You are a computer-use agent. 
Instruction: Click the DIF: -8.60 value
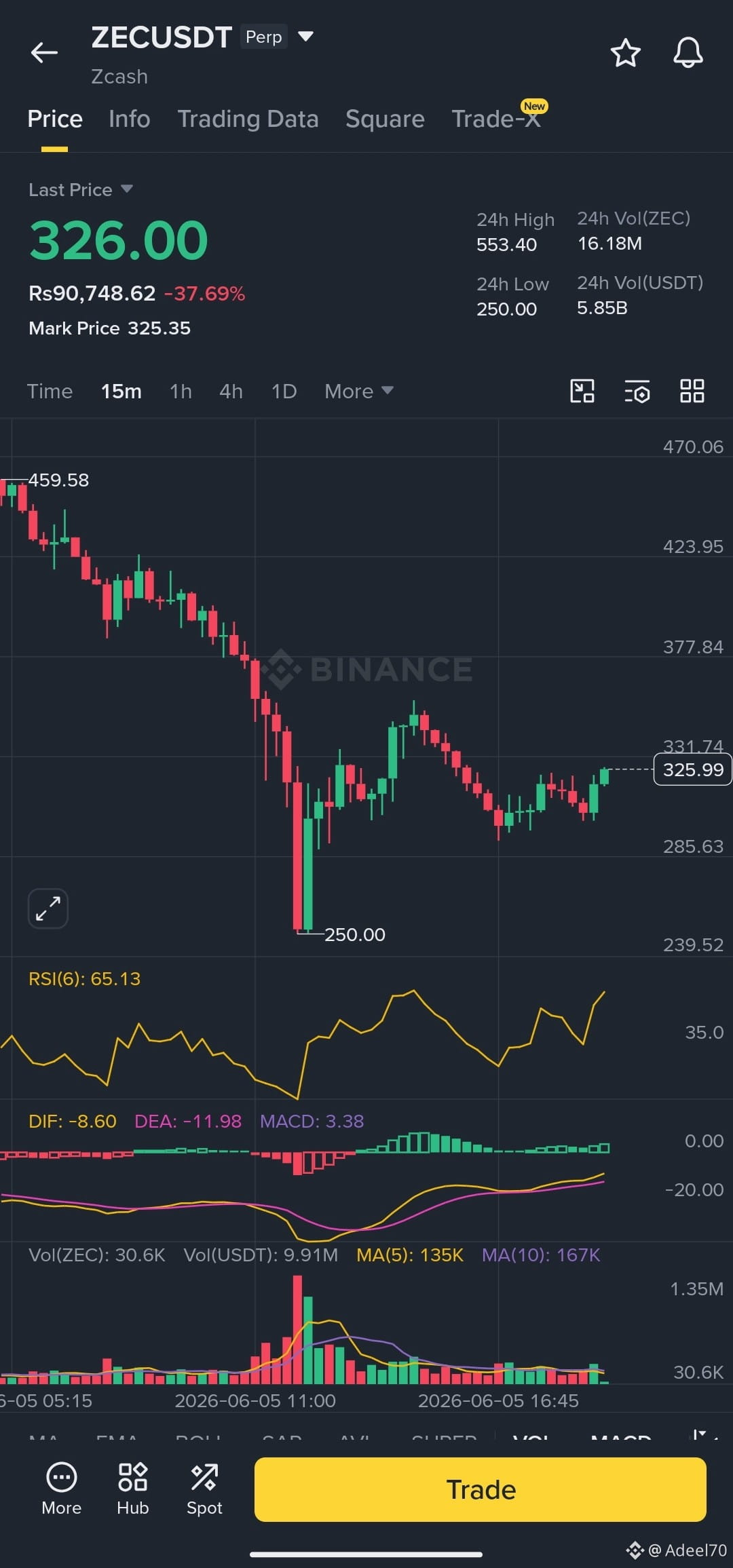pos(73,1121)
